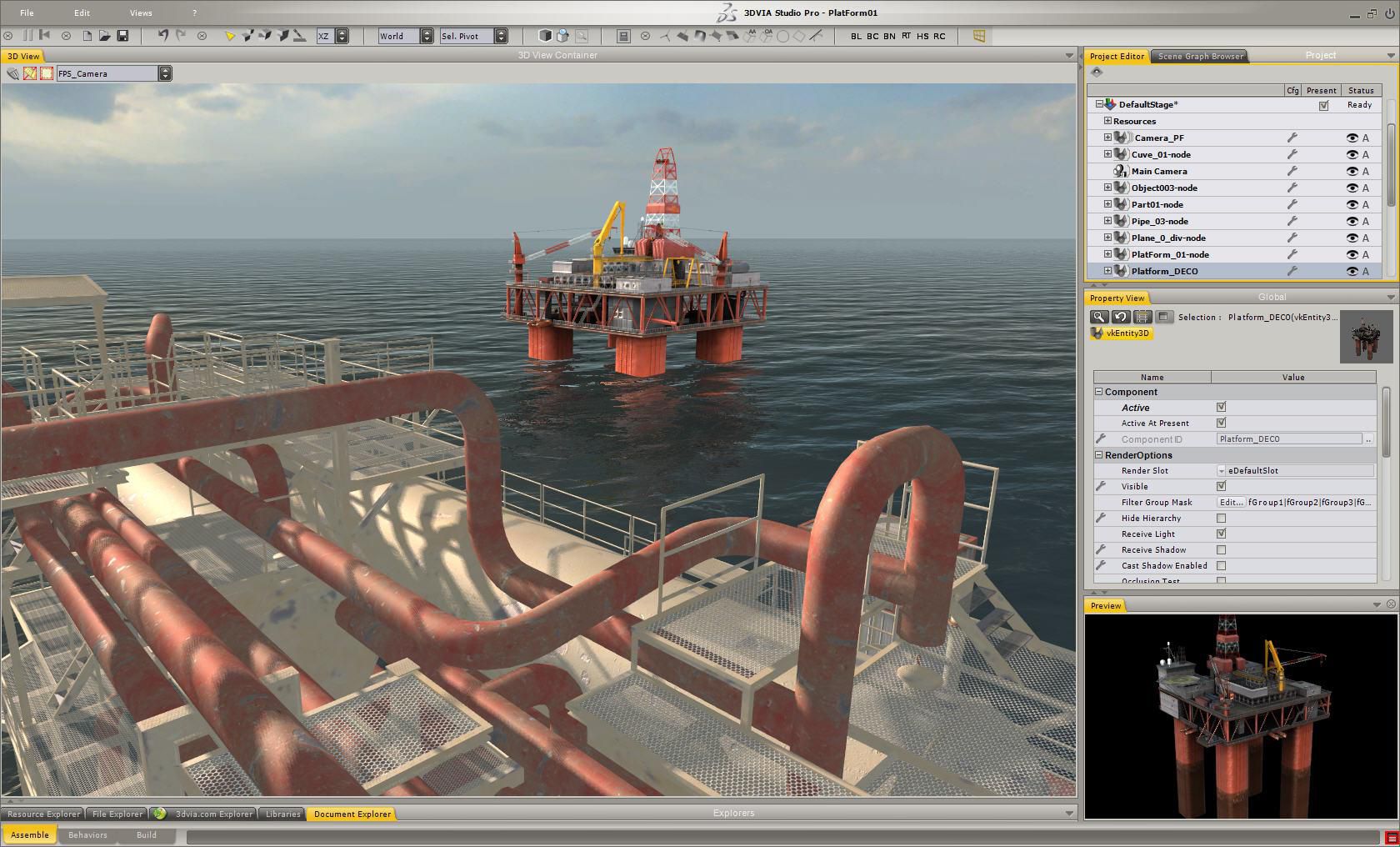
Task: Open the Views menu
Action: point(141,13)
